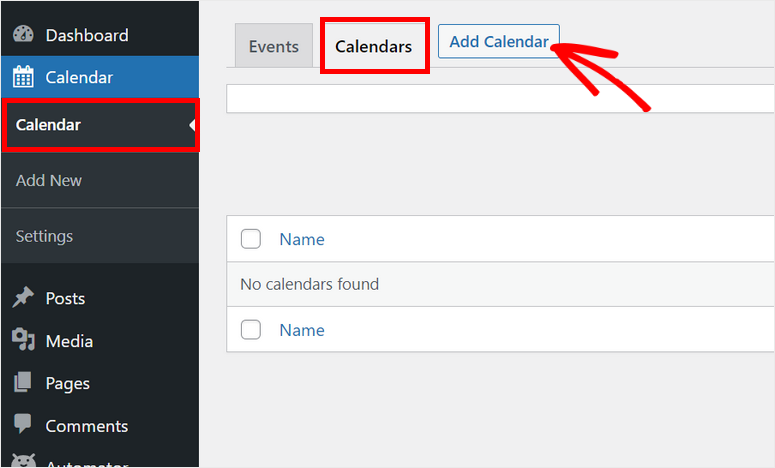
Task: Open the Add New submenu item
Action: pos(49,180)
